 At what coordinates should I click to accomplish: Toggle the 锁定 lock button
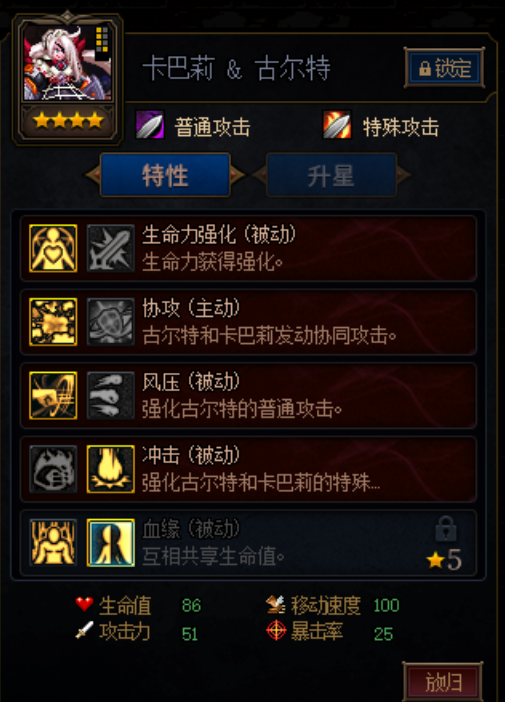pos(445,68)
